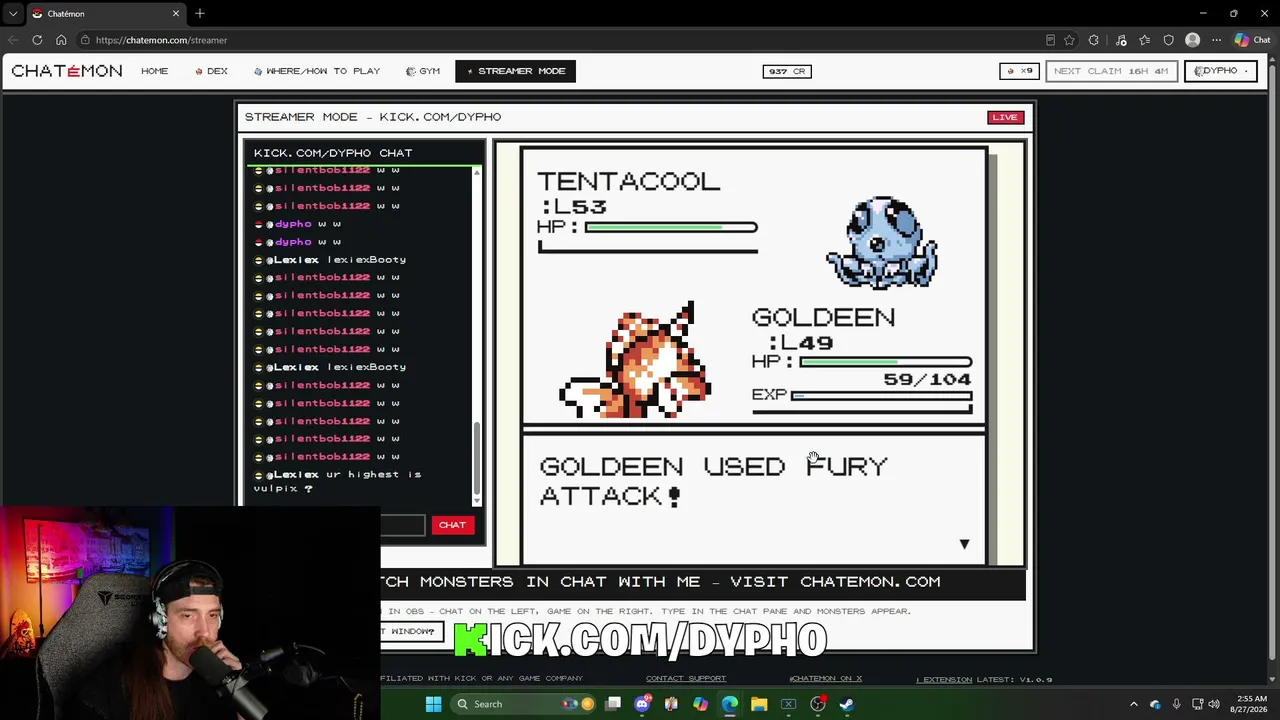This screenshot has height=720, width=1280.
Task: Show hidden system tray icons
Action: (x=1133, y=704)
